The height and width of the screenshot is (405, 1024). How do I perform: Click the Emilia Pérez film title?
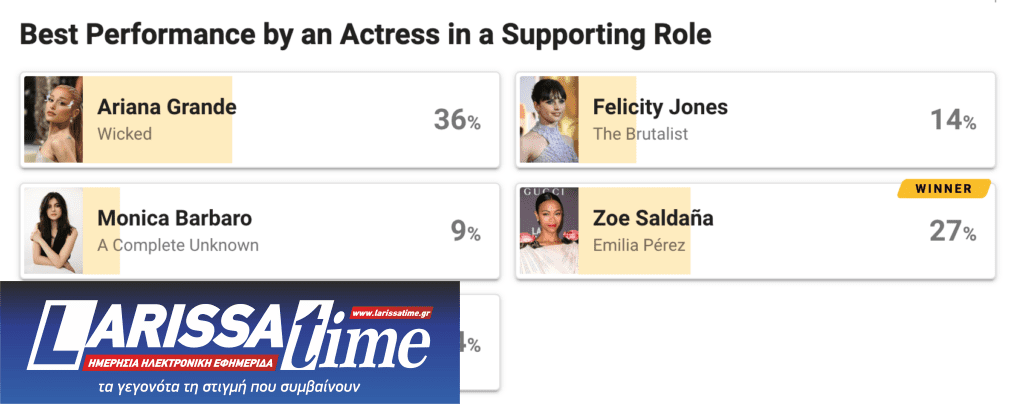tap(639, 245)
